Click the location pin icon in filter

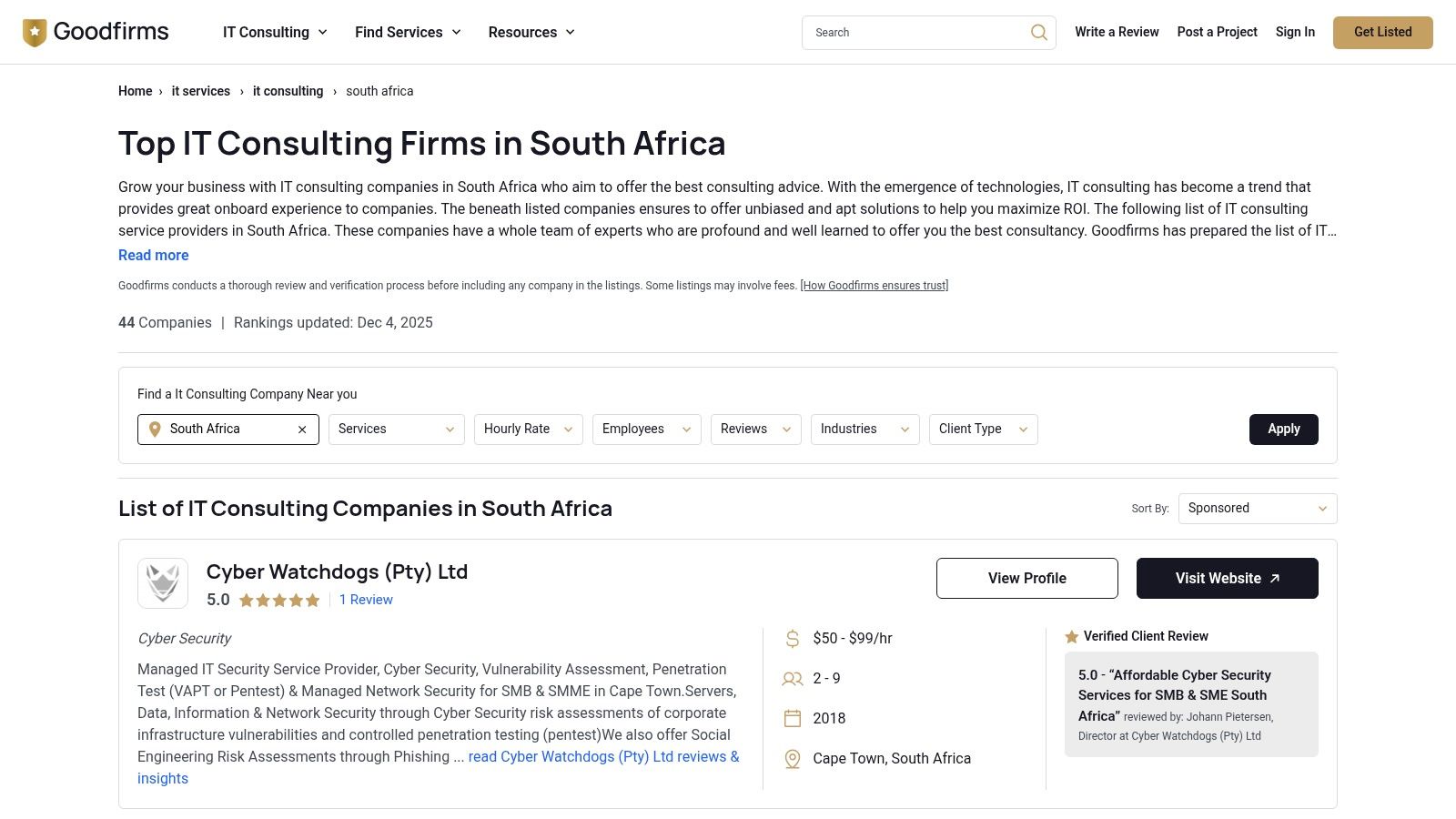click(155, 430)
